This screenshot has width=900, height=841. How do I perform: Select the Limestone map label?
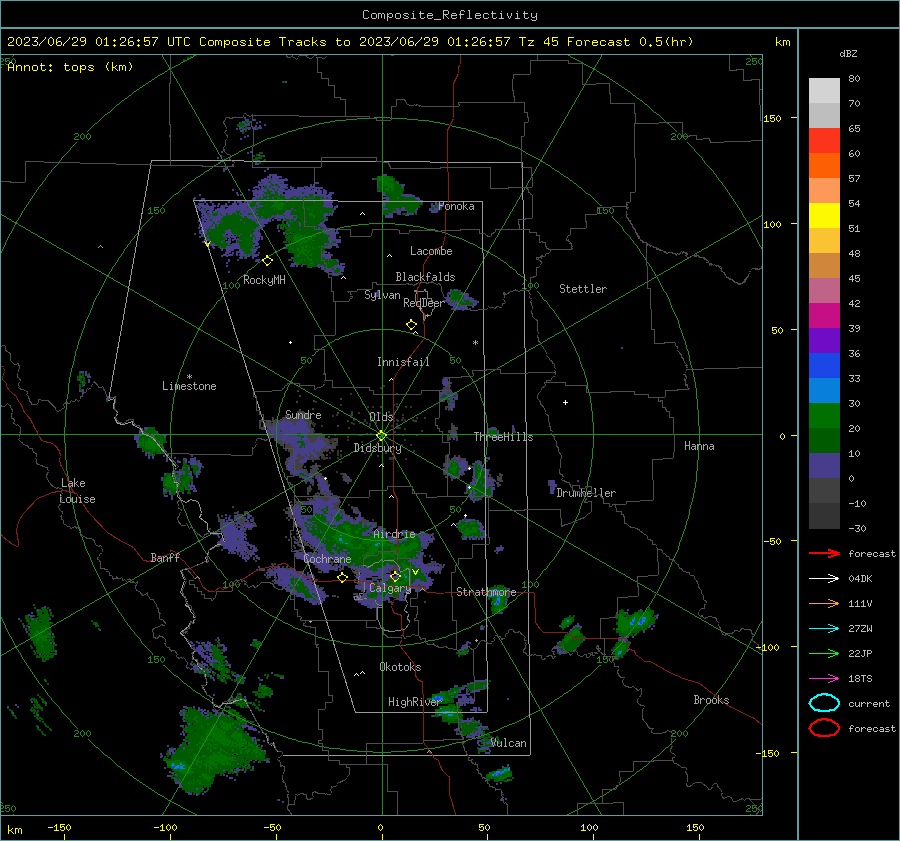(189, 386)
